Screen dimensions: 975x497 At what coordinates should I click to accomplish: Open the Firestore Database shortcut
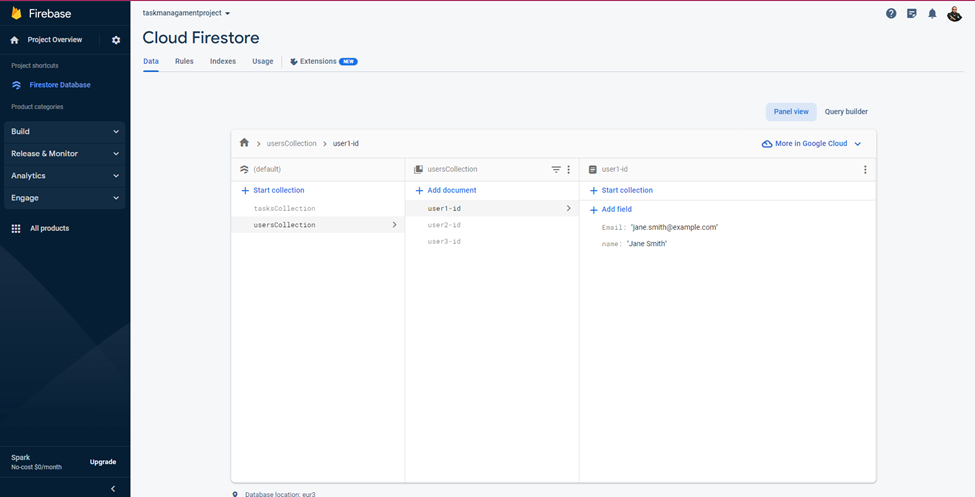pyautogui.click(x=60, y=85)
